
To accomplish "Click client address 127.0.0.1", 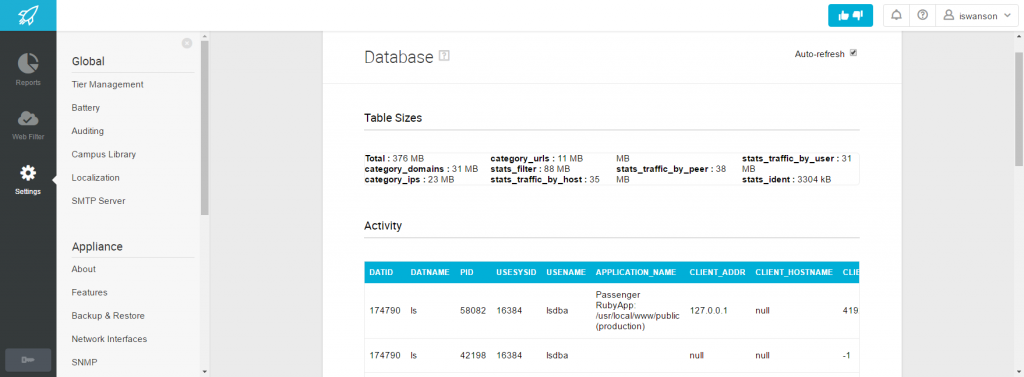I will click(708, 311).
